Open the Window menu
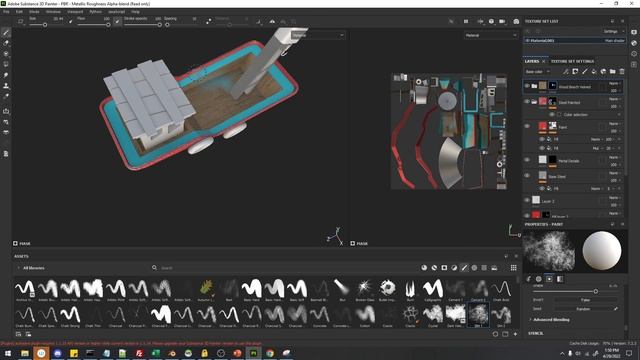The image size is (640, 360). coord(53,12)
